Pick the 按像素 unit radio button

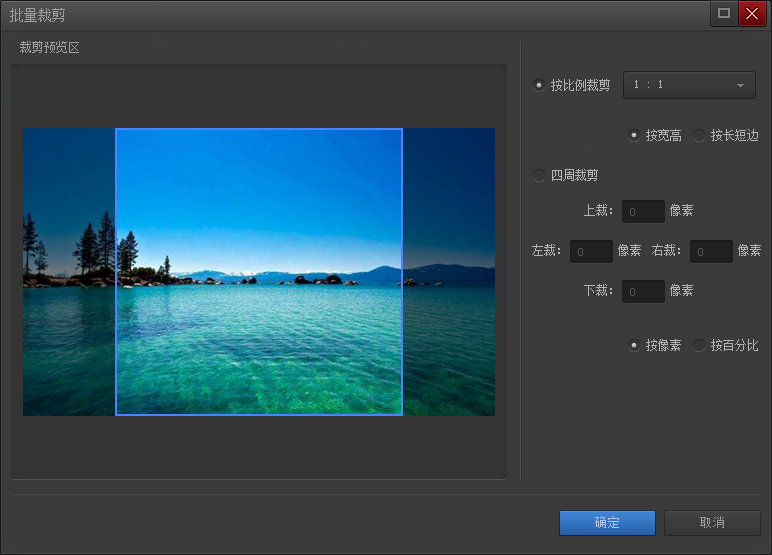(634, 346)
